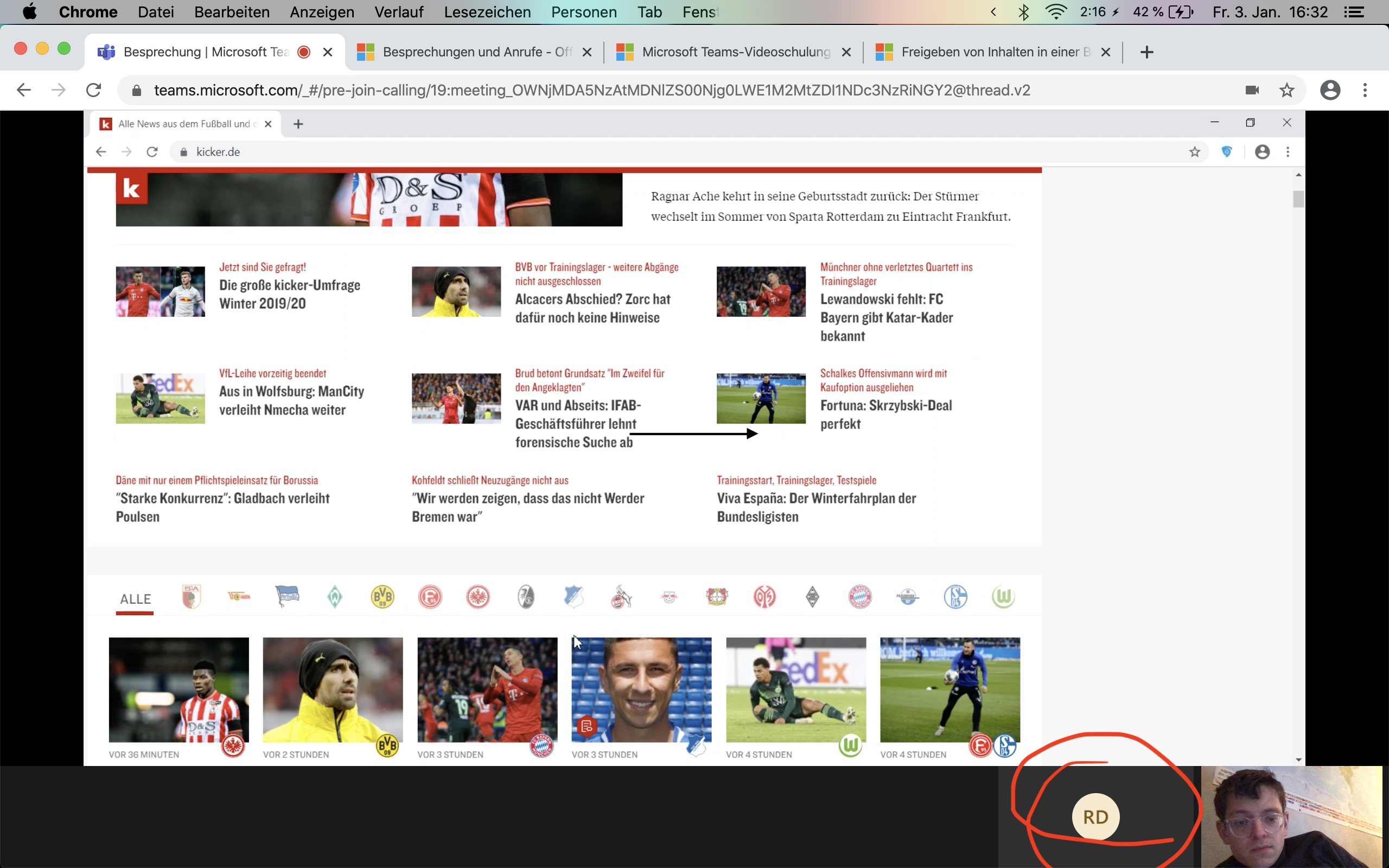Select the Bayer Leverkusen logo filter
1389x868 pixels.
tap(716, 597)
